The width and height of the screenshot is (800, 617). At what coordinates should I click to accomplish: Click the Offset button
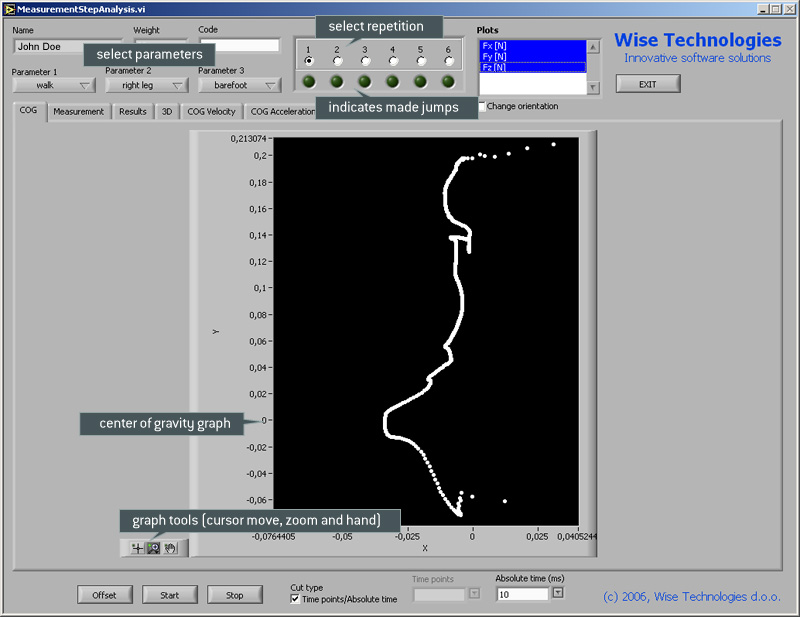click(105, 595)
